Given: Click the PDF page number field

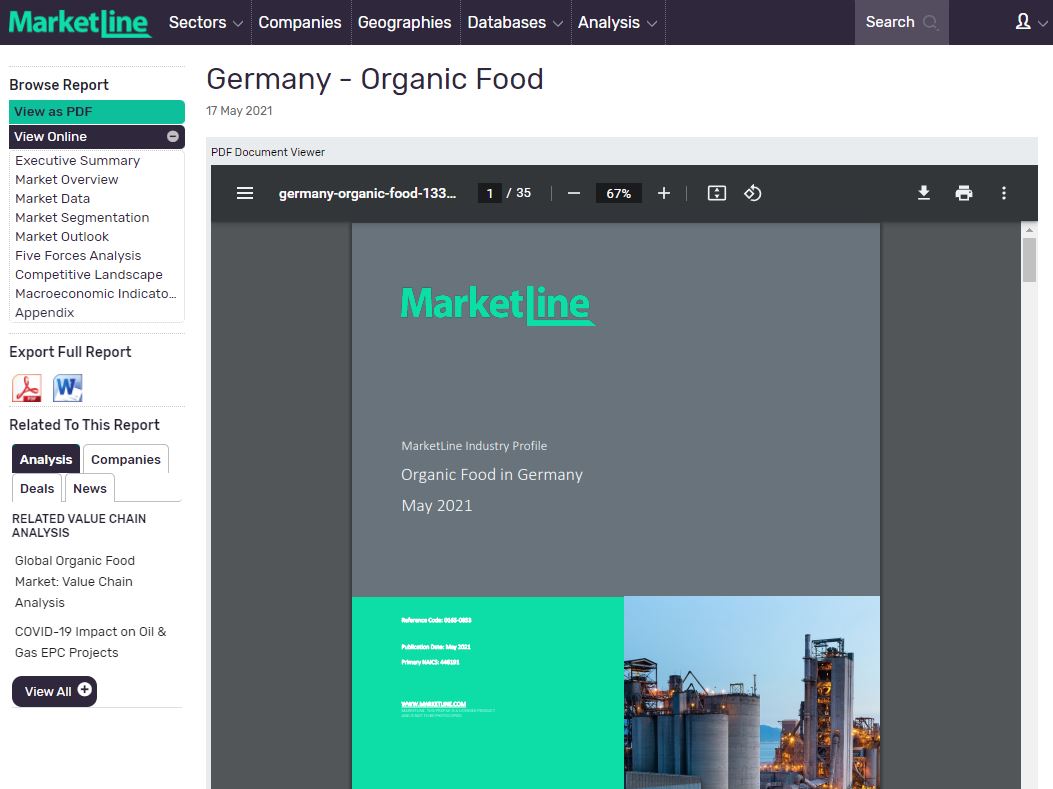Looking at the screenshot, I should tap(489, 193).
